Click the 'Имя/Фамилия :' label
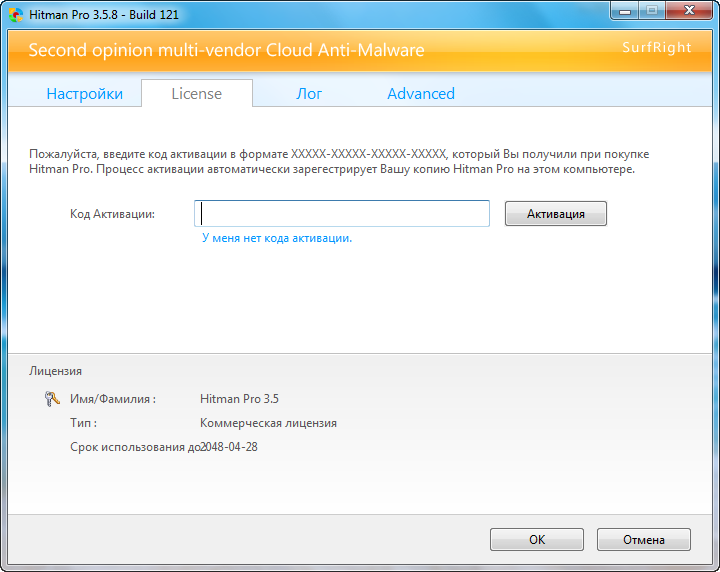This screenshot has width=720, height=572. (x=113, y=399)
